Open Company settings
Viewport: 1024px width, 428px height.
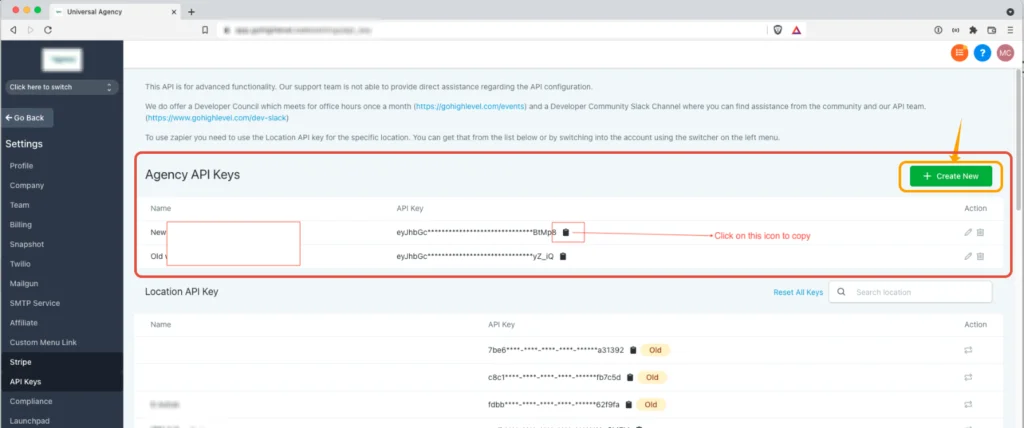27,186
